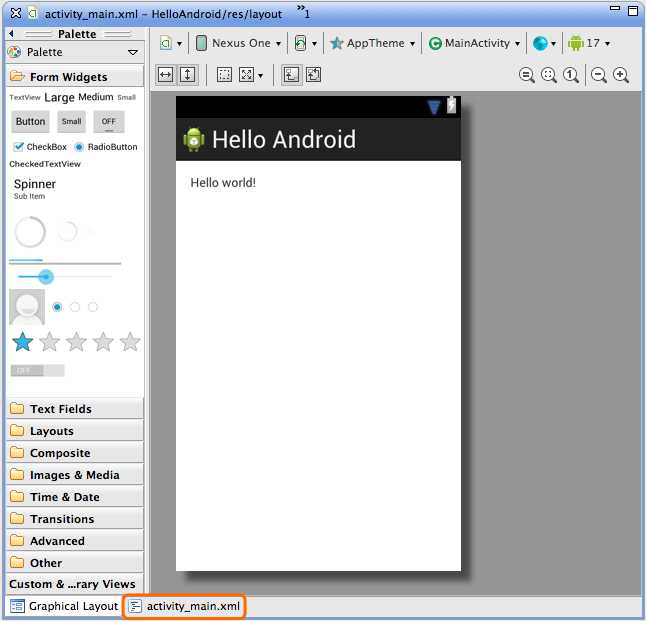
Task: Select the QuickContactBadge avatar widget
Action: pyautogui.click(x=27, y=307)
